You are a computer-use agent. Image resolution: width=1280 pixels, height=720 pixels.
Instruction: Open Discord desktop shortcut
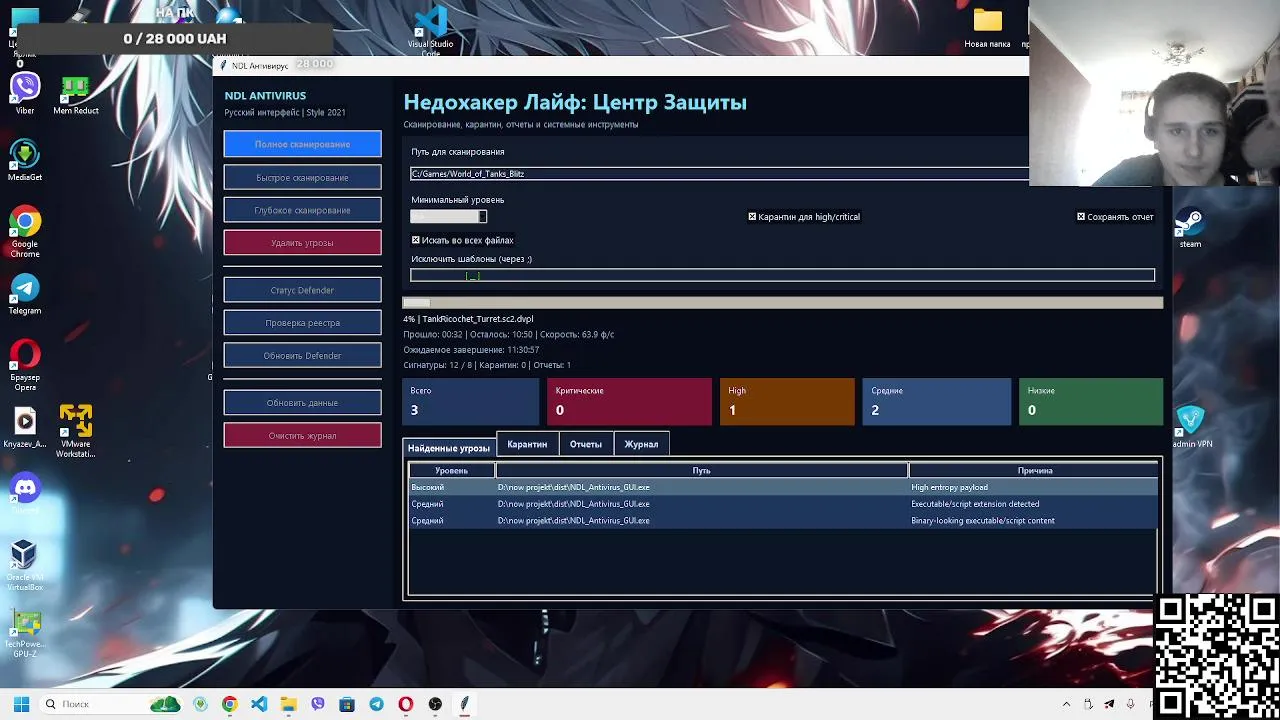pos(25,493)
